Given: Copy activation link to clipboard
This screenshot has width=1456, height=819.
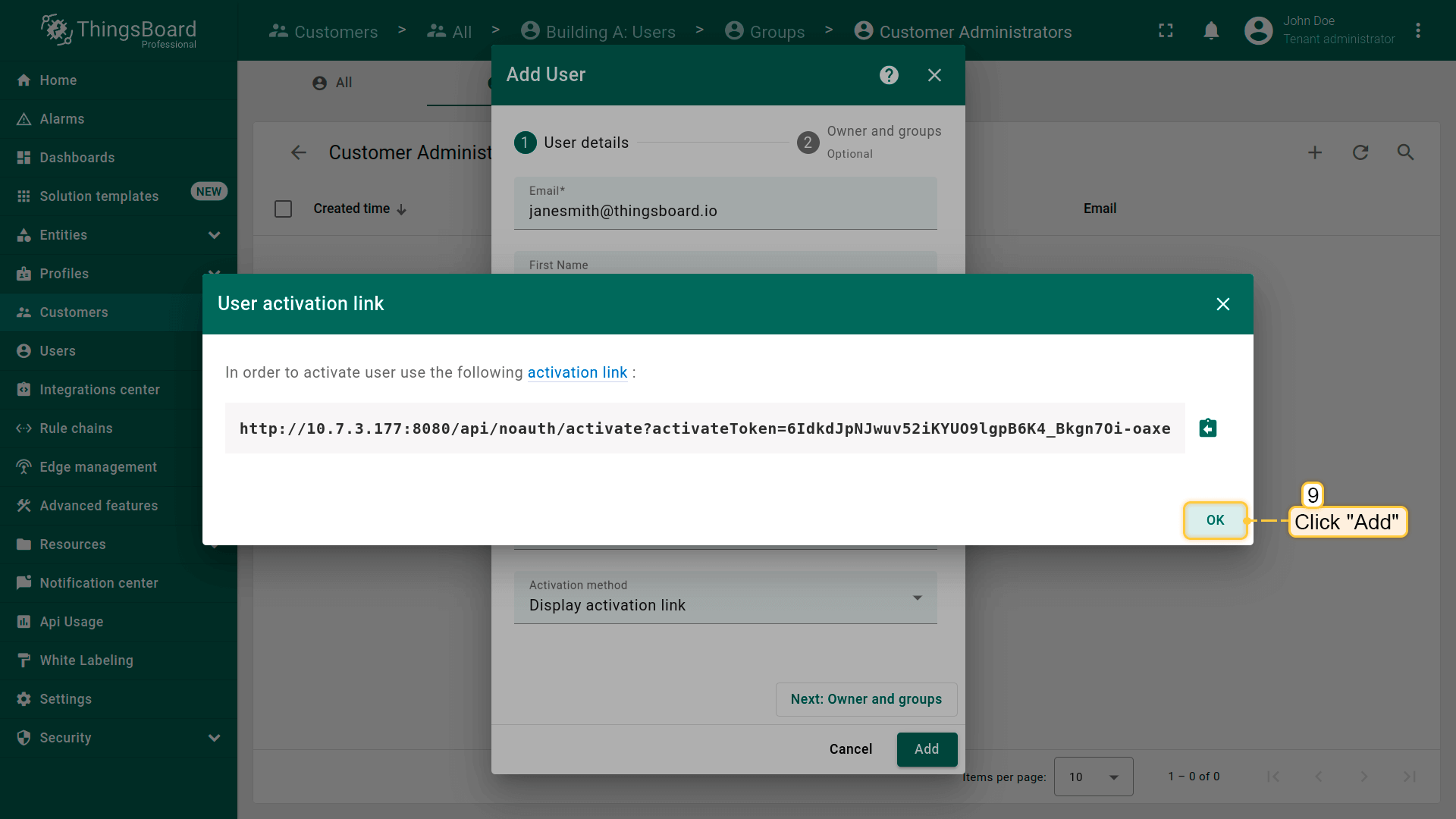Looking at the screenshot, I should [1207, 428].
